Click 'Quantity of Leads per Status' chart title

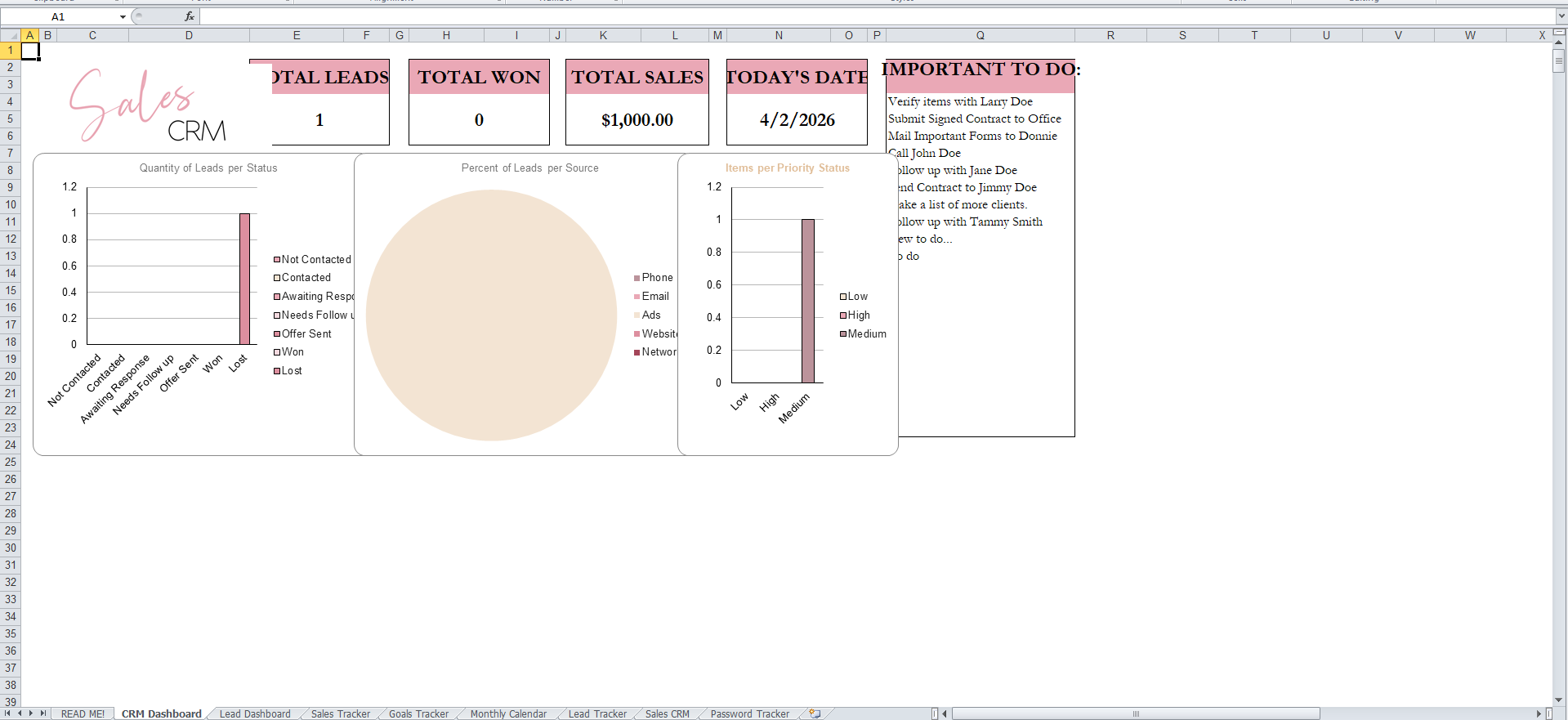[208, 168]
